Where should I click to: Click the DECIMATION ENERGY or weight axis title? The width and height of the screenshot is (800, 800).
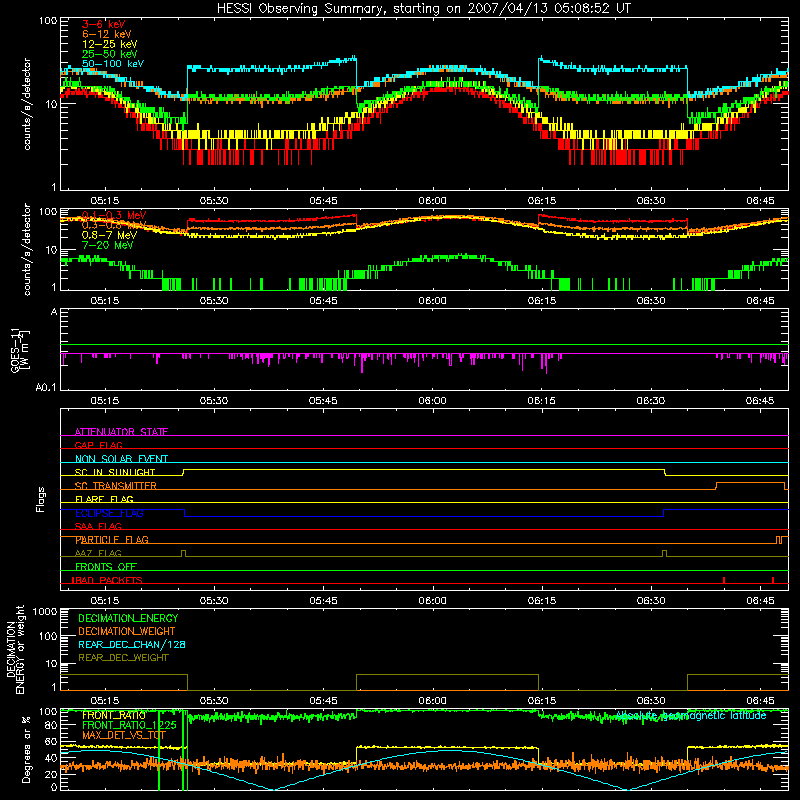(x=15, y=649)
